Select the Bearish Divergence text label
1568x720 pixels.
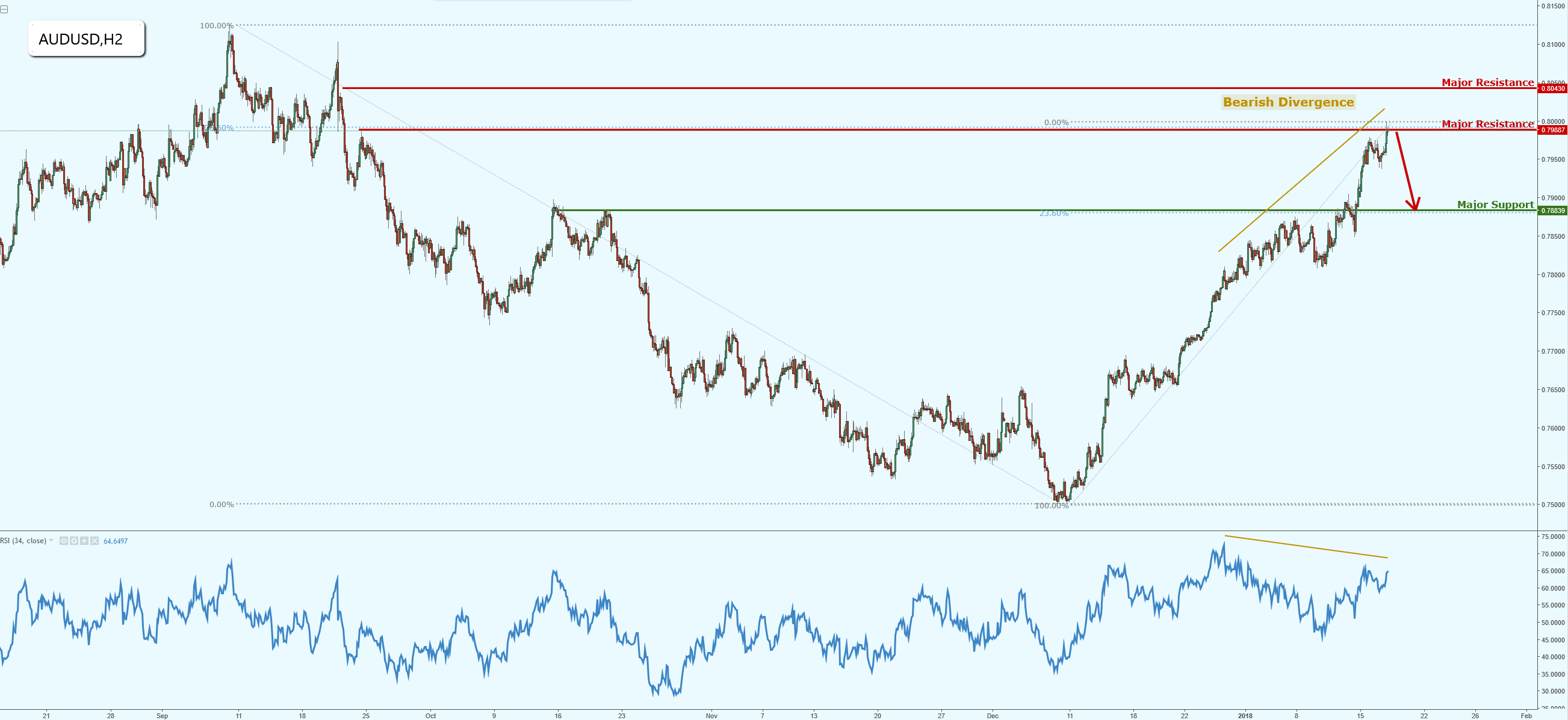pos(1288,102)
